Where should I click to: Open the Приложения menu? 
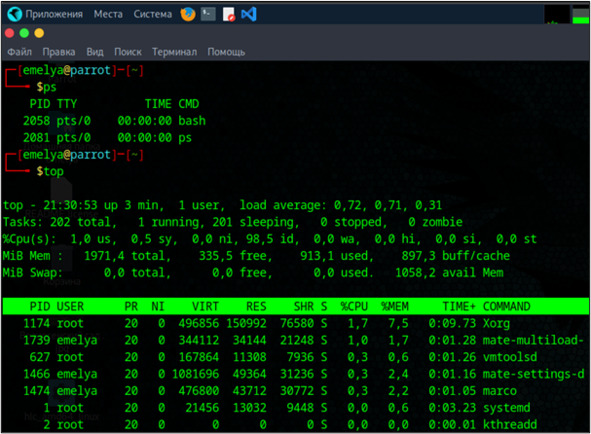(x=54, y=14)
